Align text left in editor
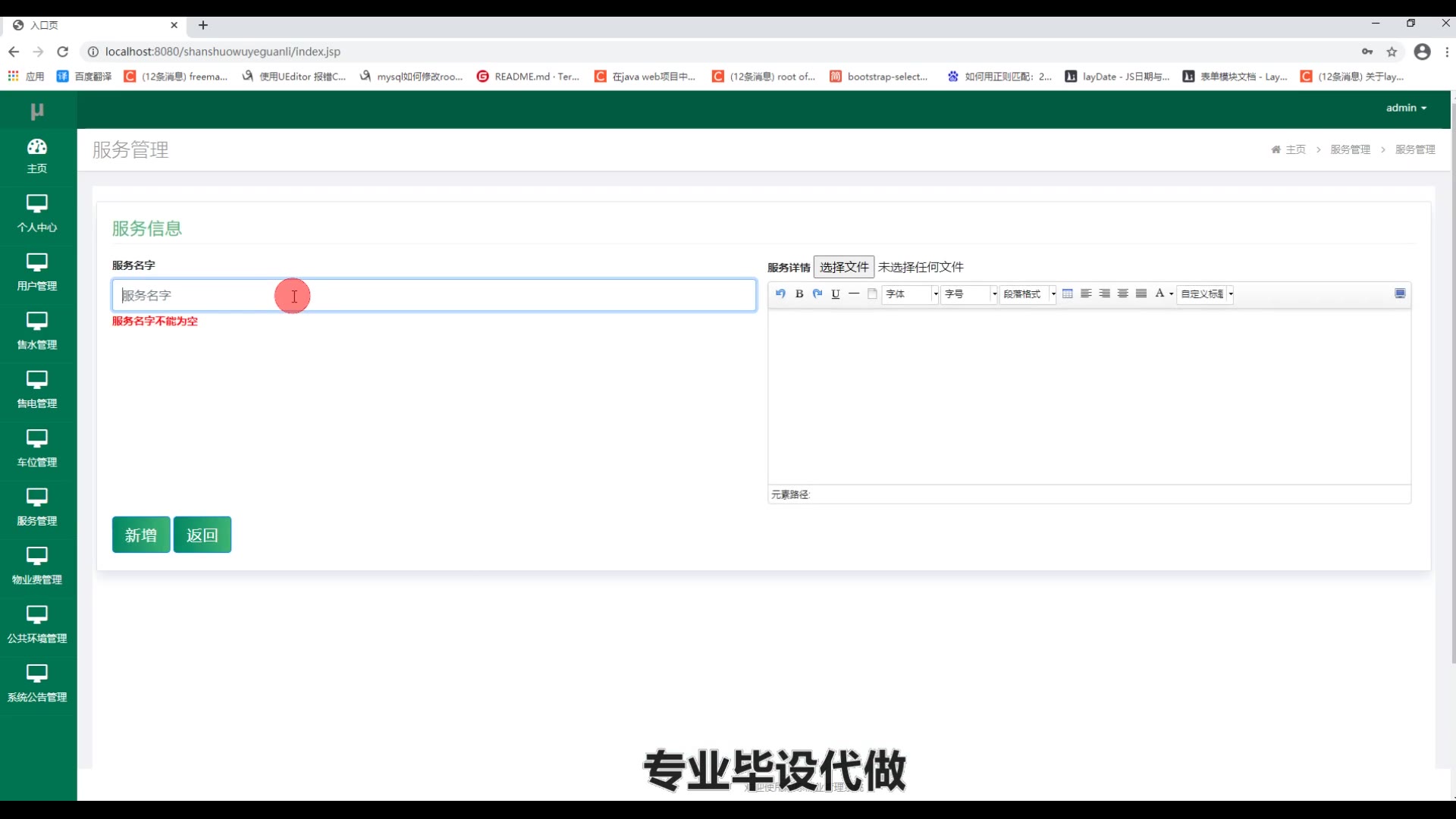 coord(1086,293)
